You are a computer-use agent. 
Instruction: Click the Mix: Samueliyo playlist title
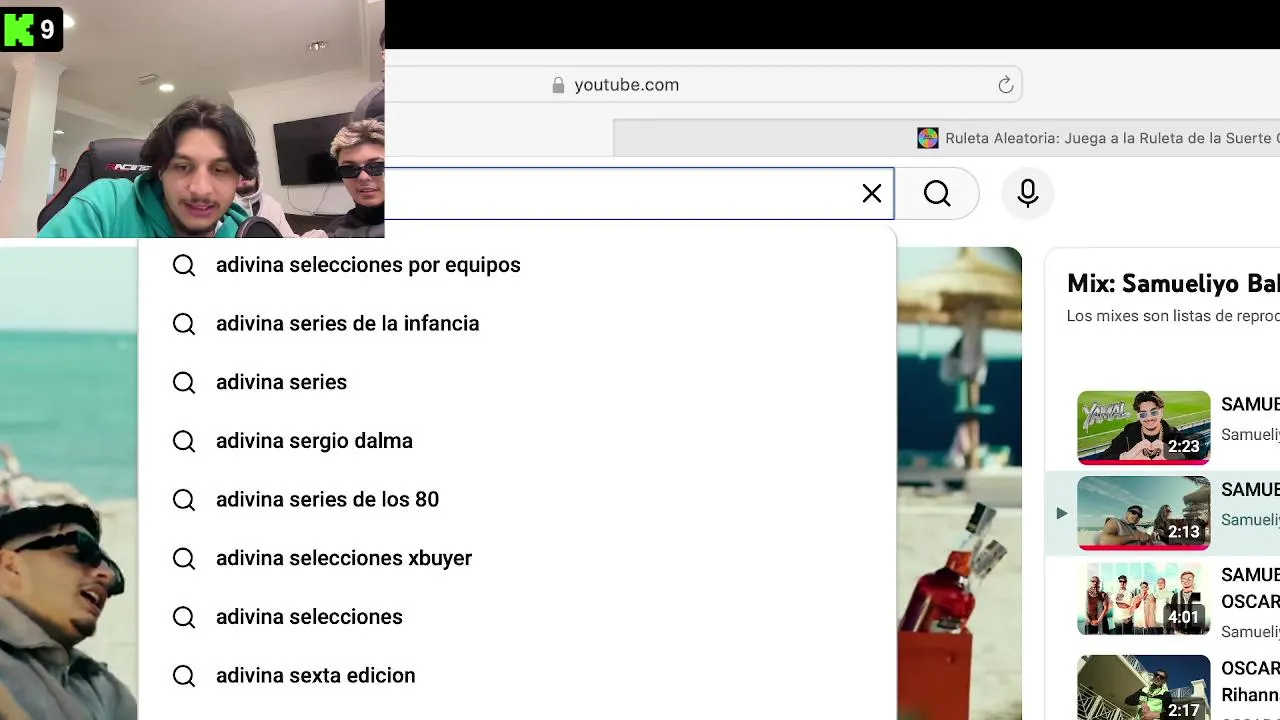tap(1173, 283)
